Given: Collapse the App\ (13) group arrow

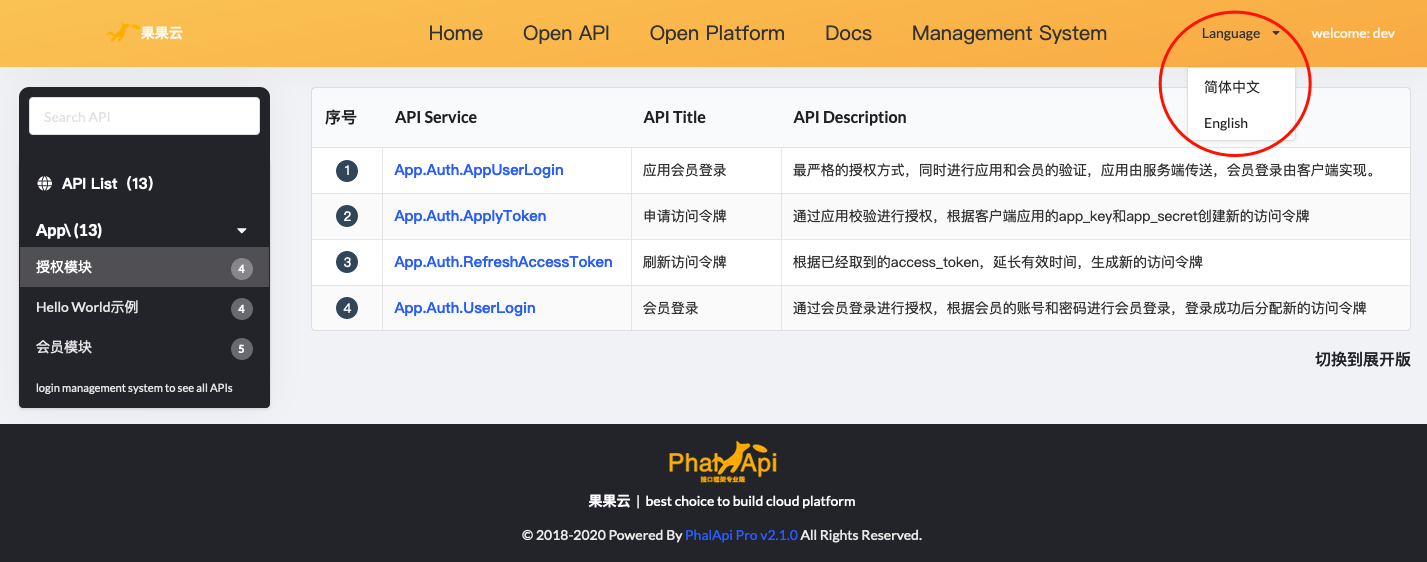Looking at the screenshot, I should 241,231.
